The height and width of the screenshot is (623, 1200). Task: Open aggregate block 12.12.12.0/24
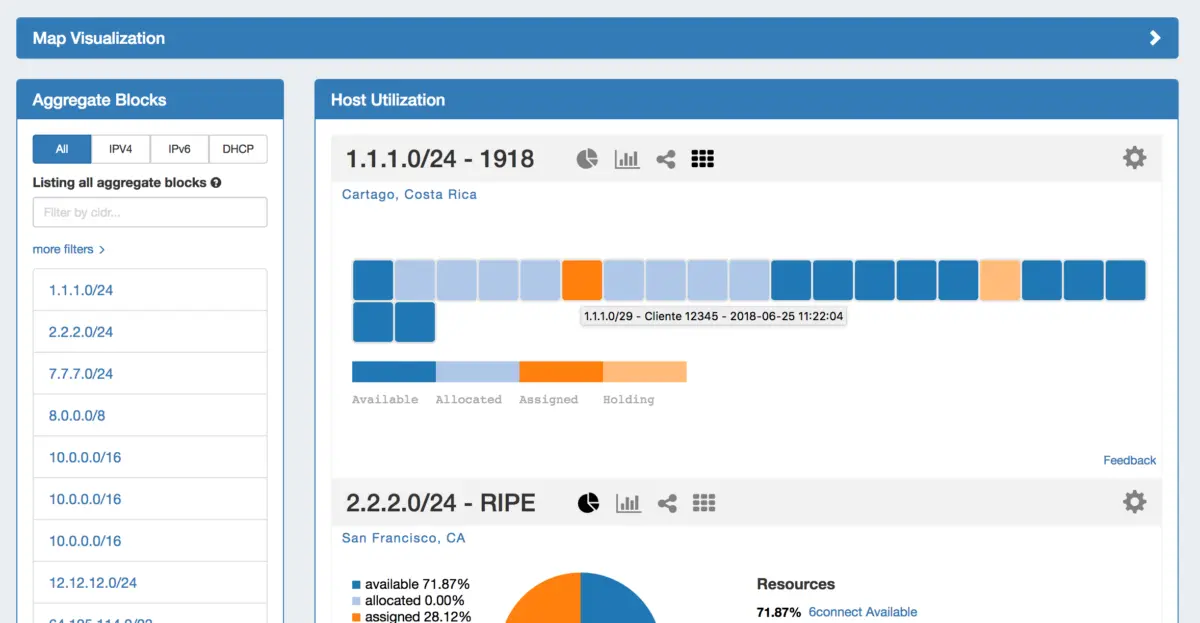coord(150,582)
